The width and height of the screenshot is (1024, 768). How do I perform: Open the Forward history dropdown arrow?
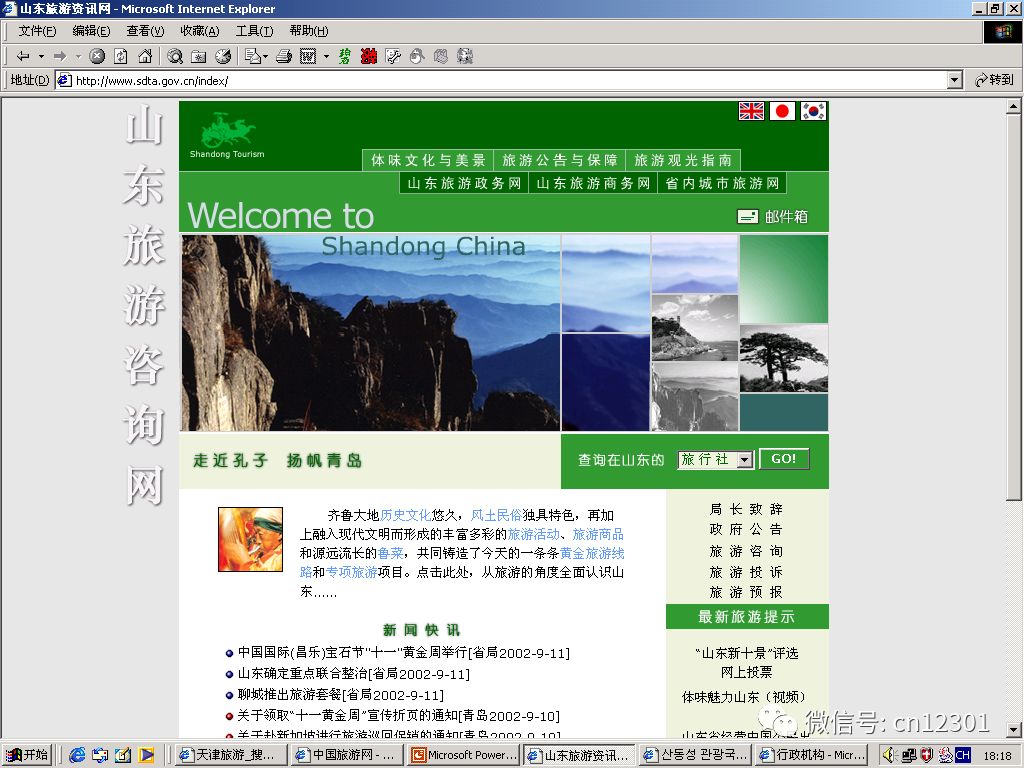pos(78,56)
